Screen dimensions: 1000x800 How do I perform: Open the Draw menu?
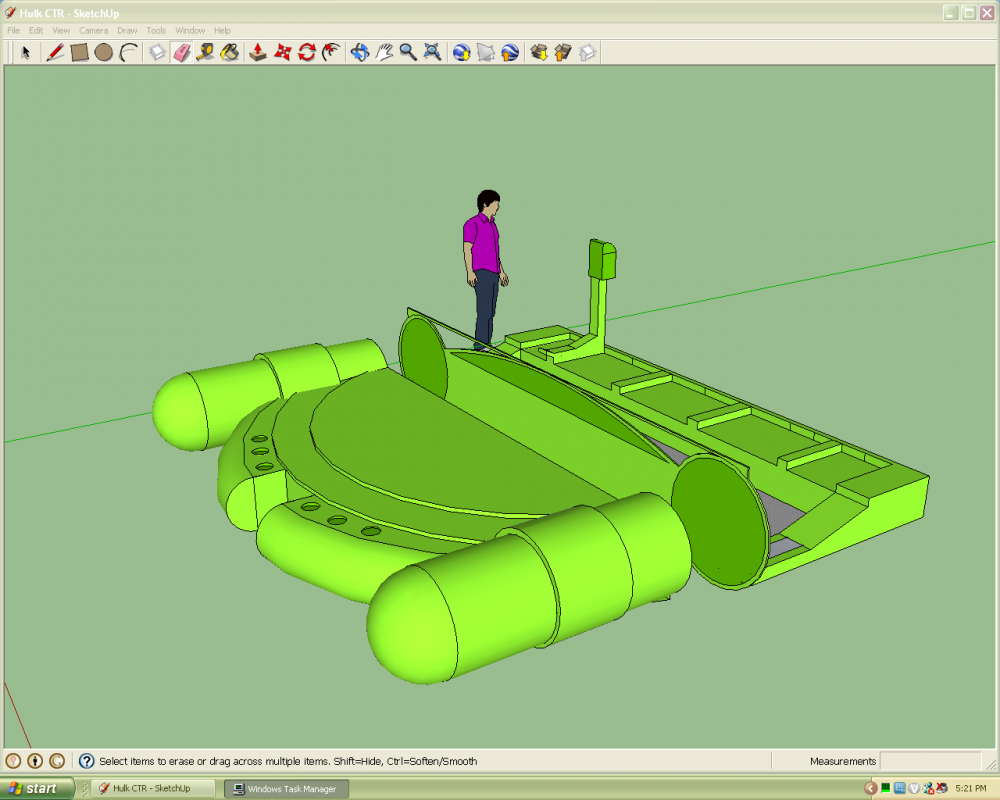(x=127, y=31)
